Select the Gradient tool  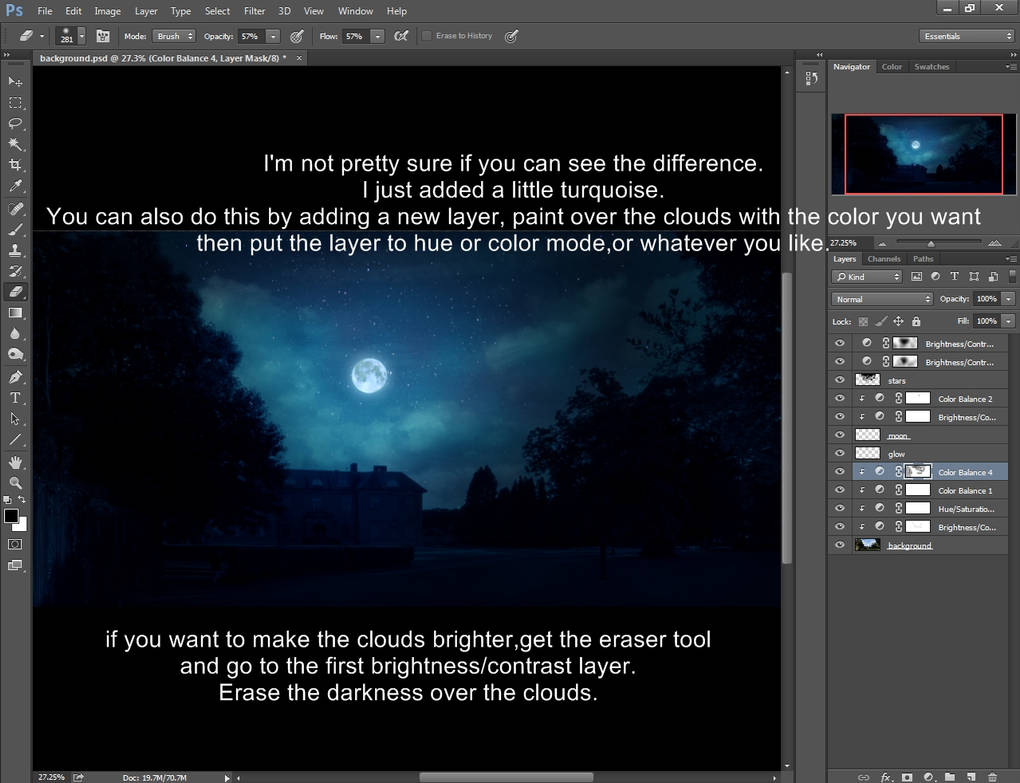coord(15,313)
